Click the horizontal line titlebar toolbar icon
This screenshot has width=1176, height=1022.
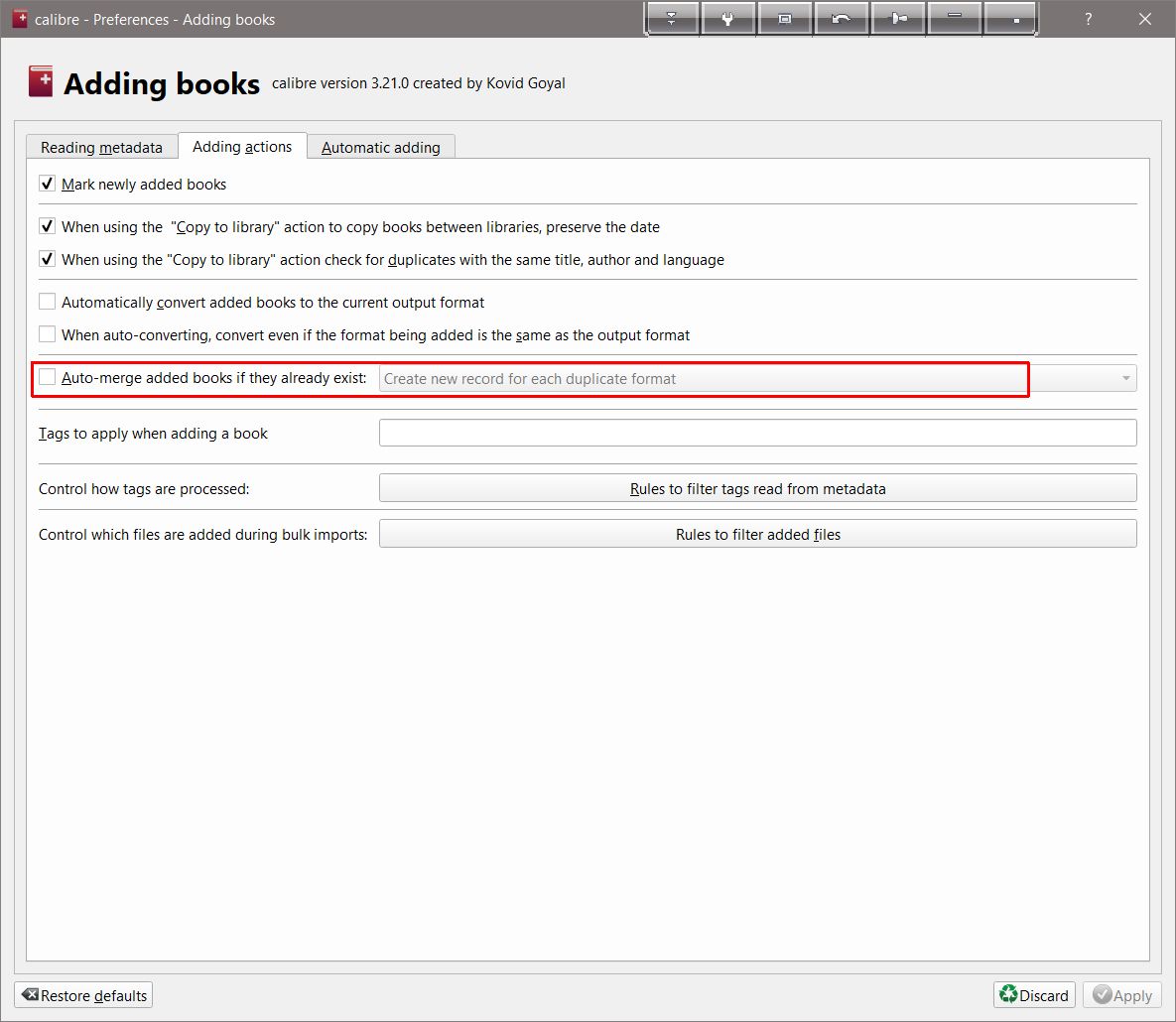pyautogui.click(x=954, y=19)
